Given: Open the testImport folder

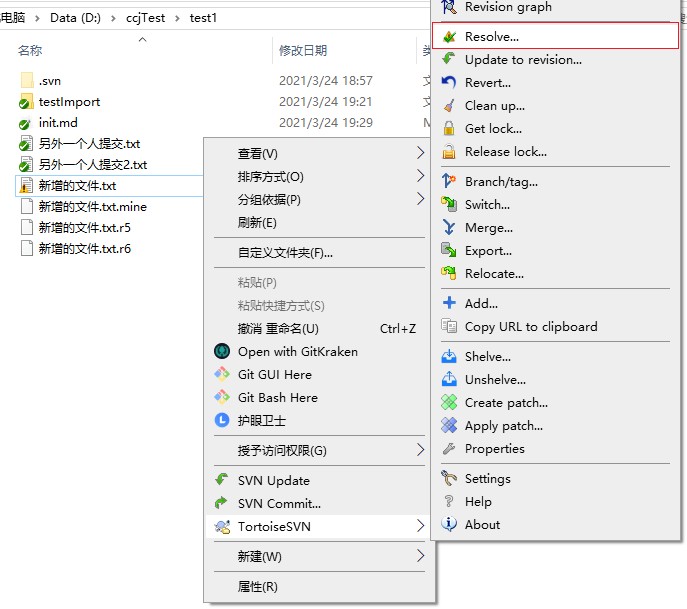Looking at the screenshot, I should 69,102.
